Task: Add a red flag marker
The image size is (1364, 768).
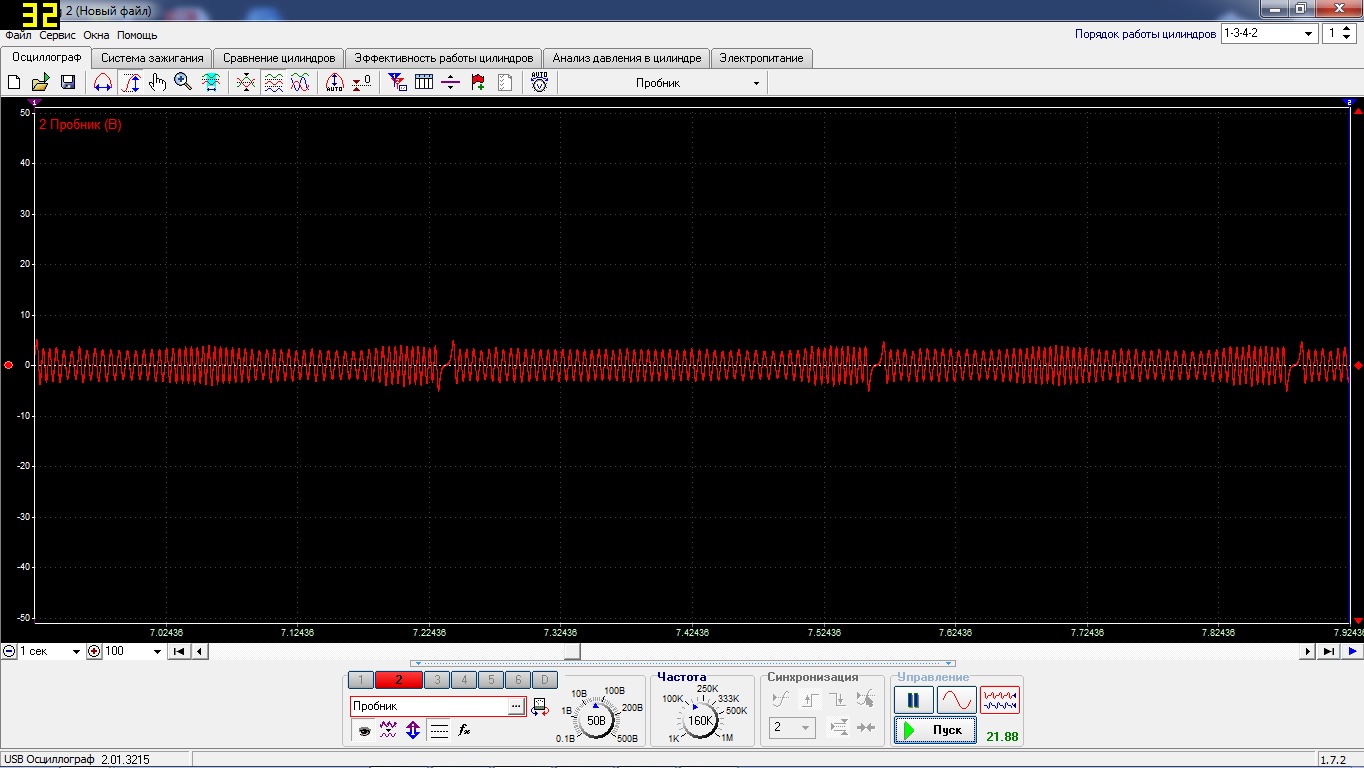Action: coord(478,83)
